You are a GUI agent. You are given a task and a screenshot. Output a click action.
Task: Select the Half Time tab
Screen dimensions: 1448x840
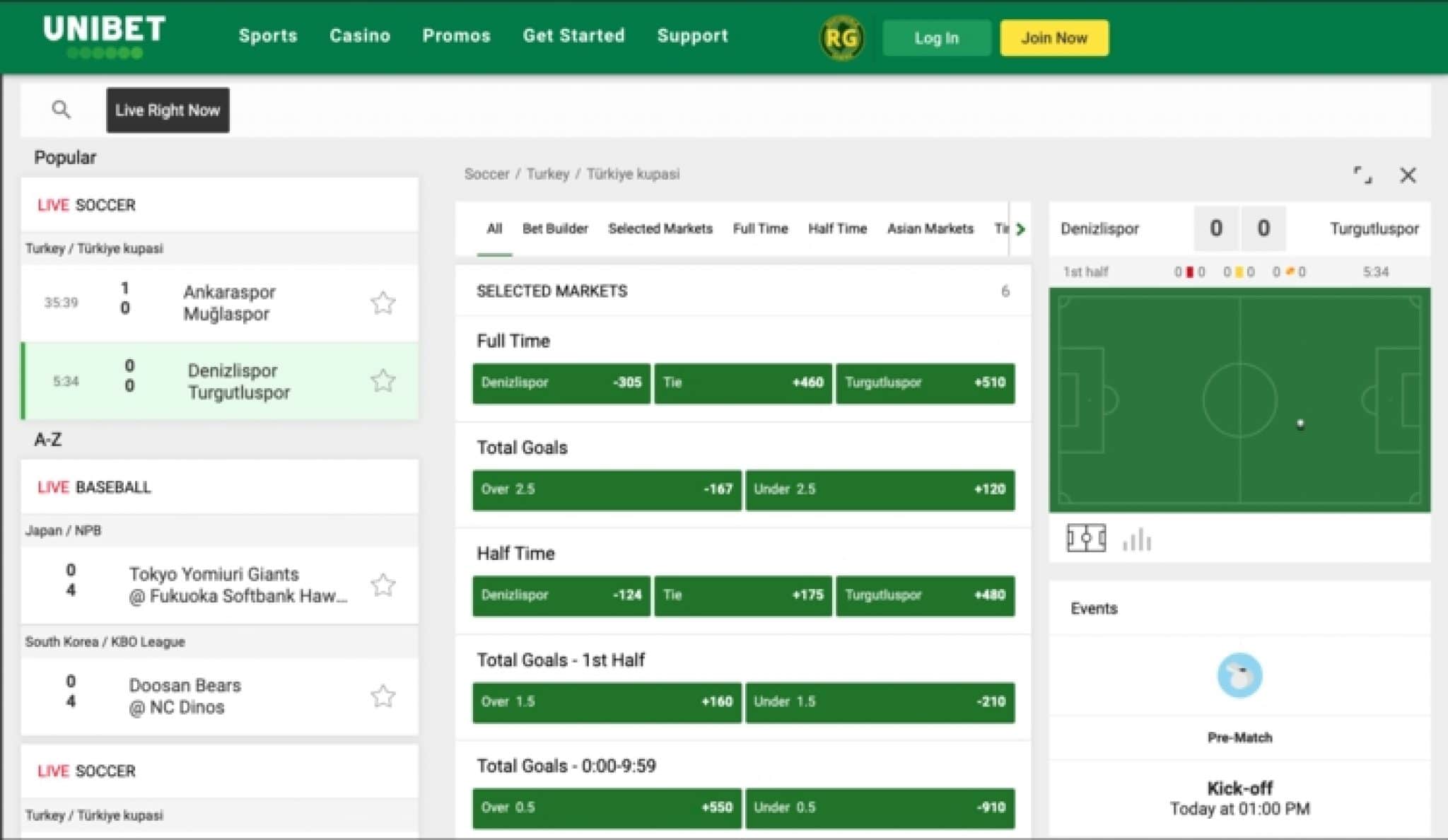pos(837,228)
